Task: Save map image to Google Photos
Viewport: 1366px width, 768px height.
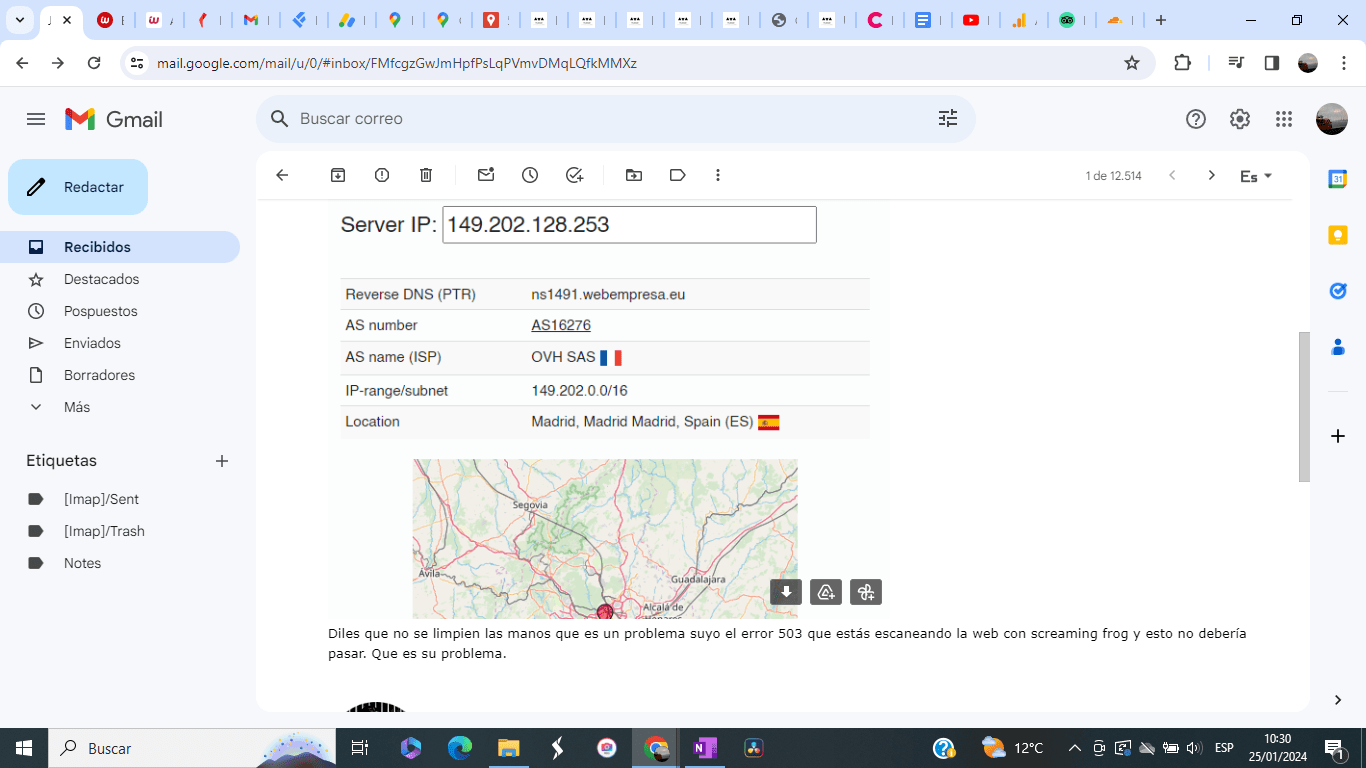Action: [x=866, y=592]
